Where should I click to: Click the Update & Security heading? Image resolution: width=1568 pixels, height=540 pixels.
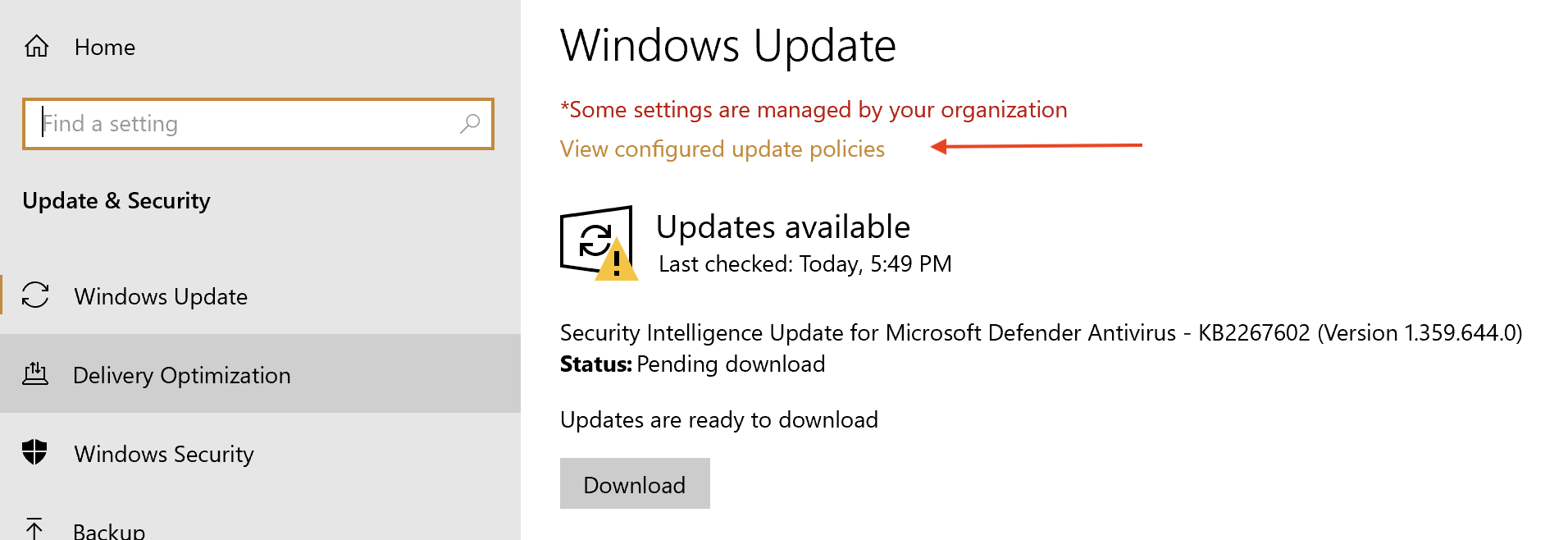116,201
